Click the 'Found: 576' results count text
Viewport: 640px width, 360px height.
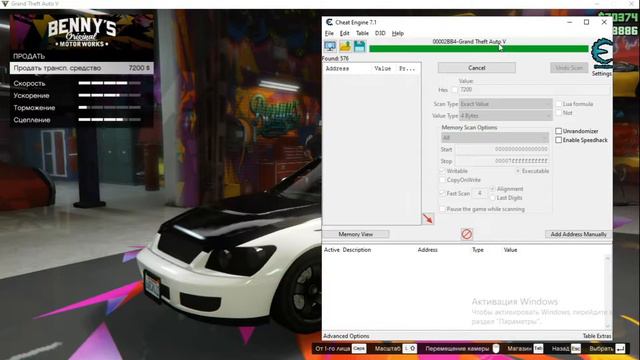click(336, 59)
